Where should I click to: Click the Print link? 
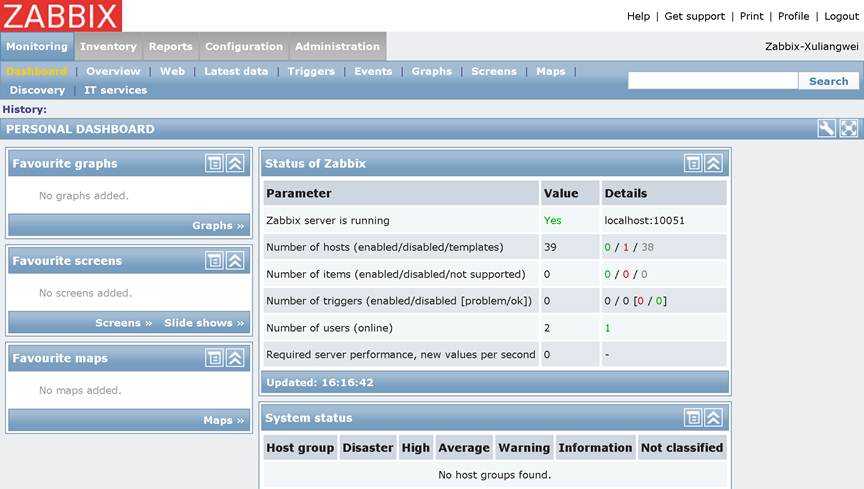pyautogui.click(x=752, y=16)
